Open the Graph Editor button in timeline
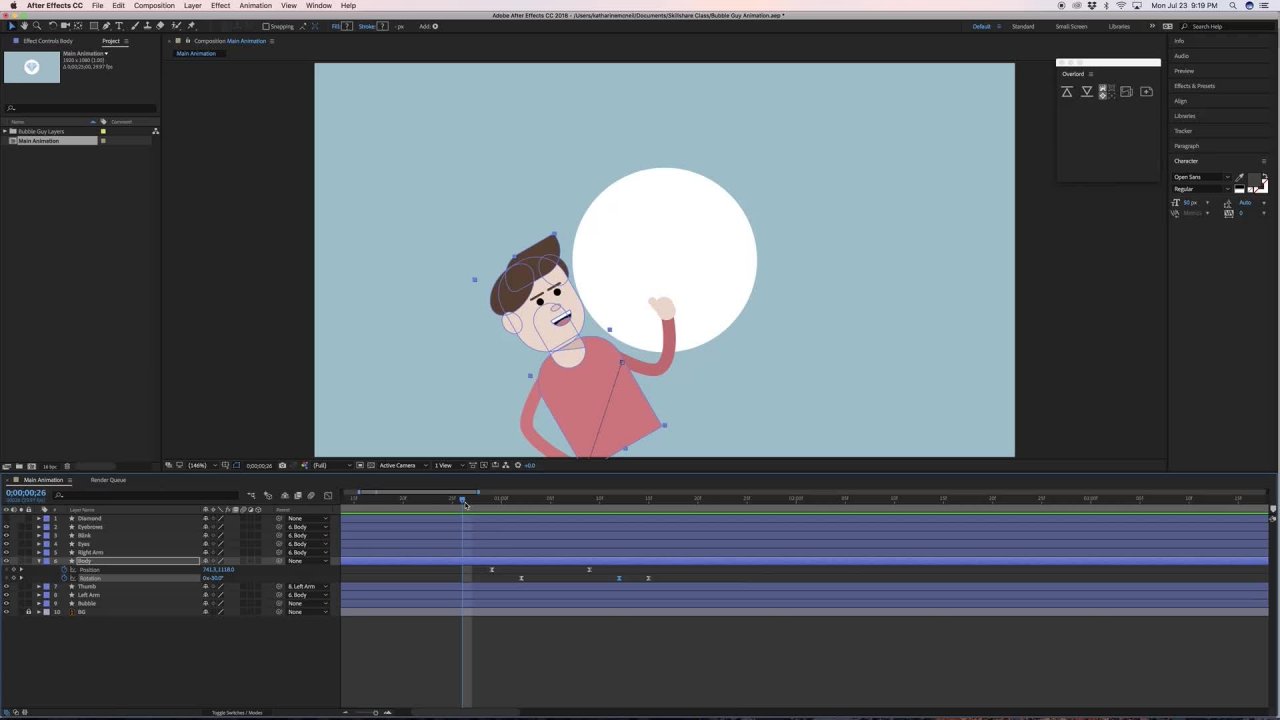 click(327, 496)
